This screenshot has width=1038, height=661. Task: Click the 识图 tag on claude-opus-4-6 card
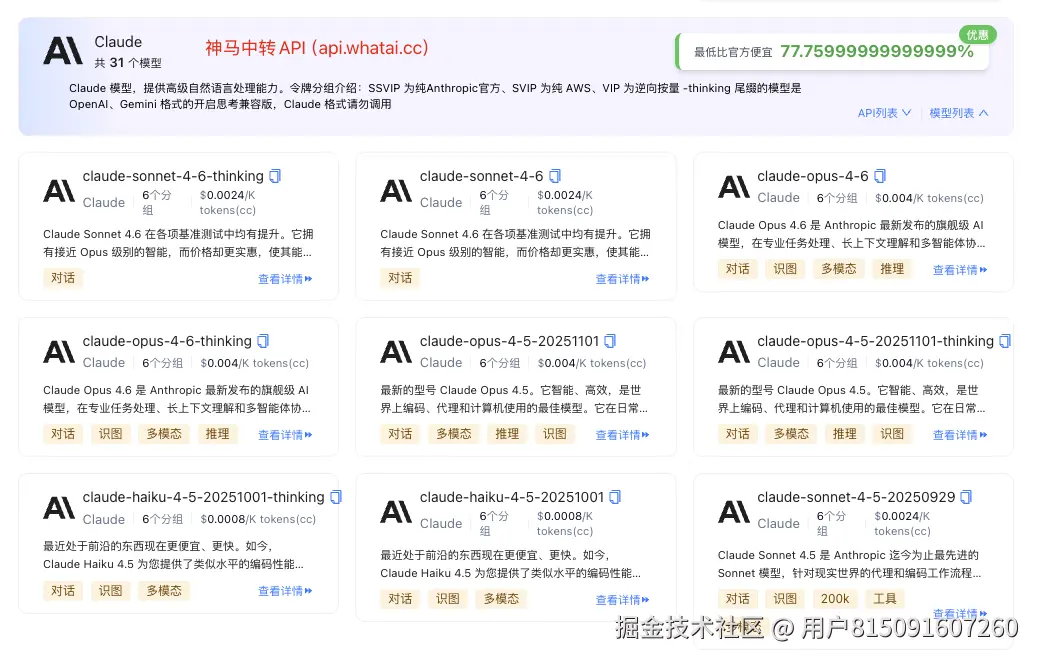[785, 269]
